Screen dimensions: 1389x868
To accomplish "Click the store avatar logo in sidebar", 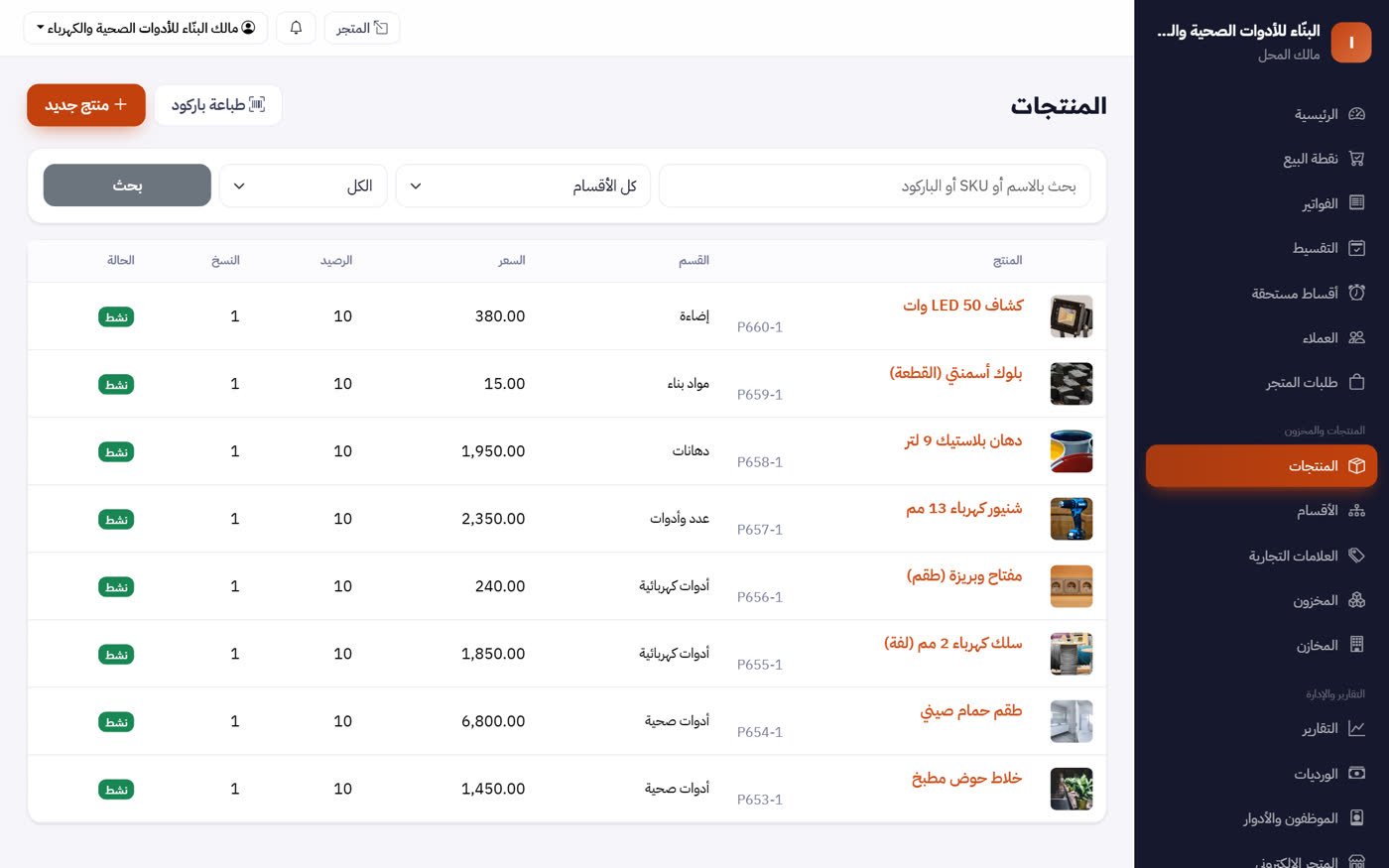I will [1350, 43].
